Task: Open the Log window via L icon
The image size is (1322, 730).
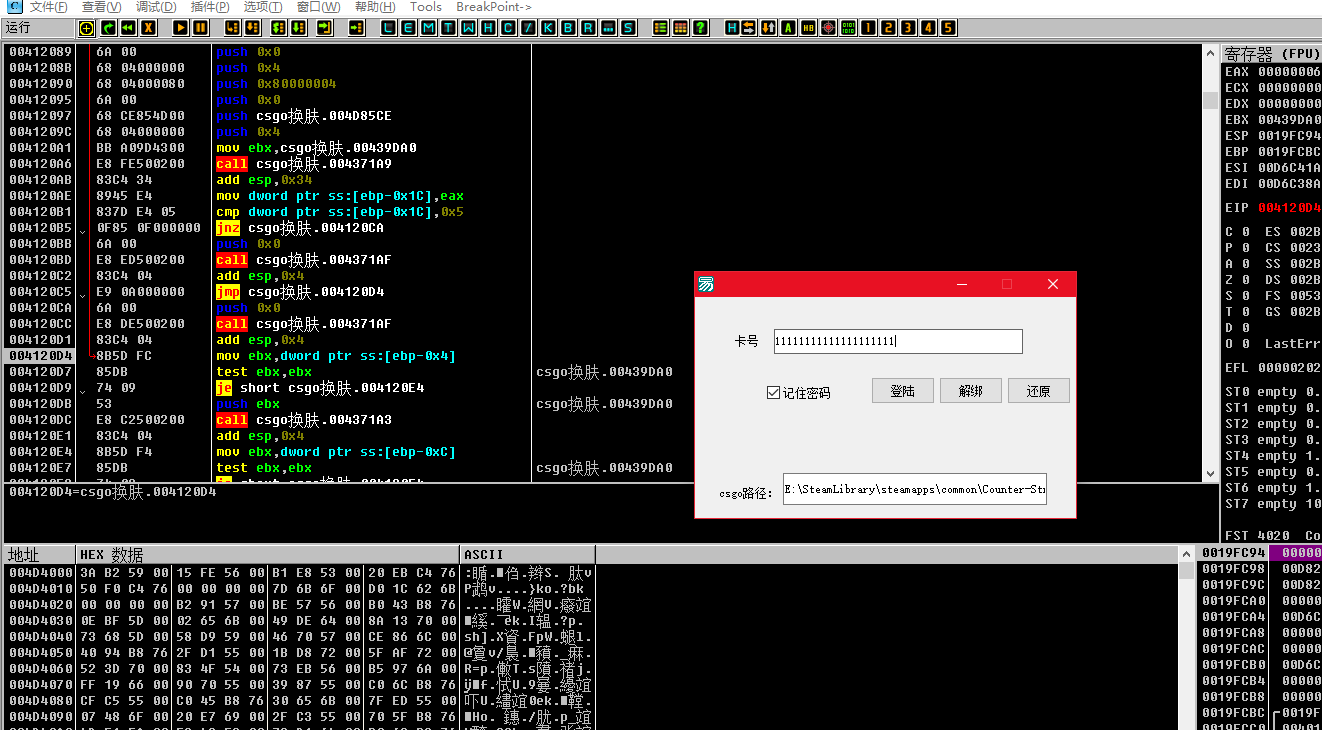Action: (389, 28)
